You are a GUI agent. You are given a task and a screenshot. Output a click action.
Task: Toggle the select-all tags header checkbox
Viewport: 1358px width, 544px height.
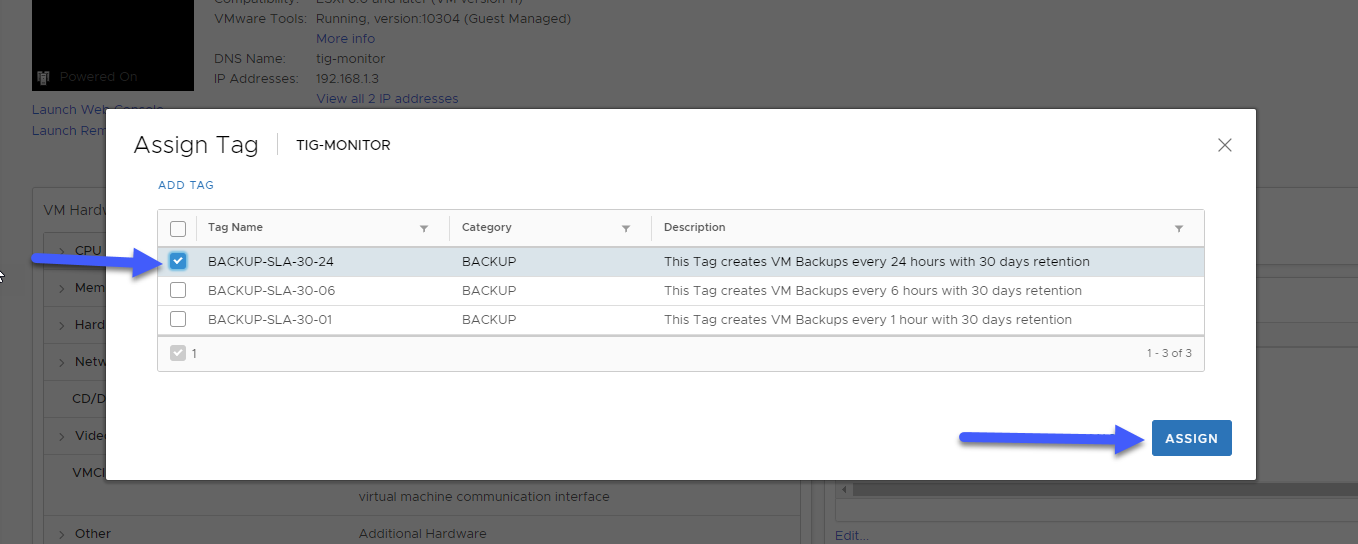178,228
